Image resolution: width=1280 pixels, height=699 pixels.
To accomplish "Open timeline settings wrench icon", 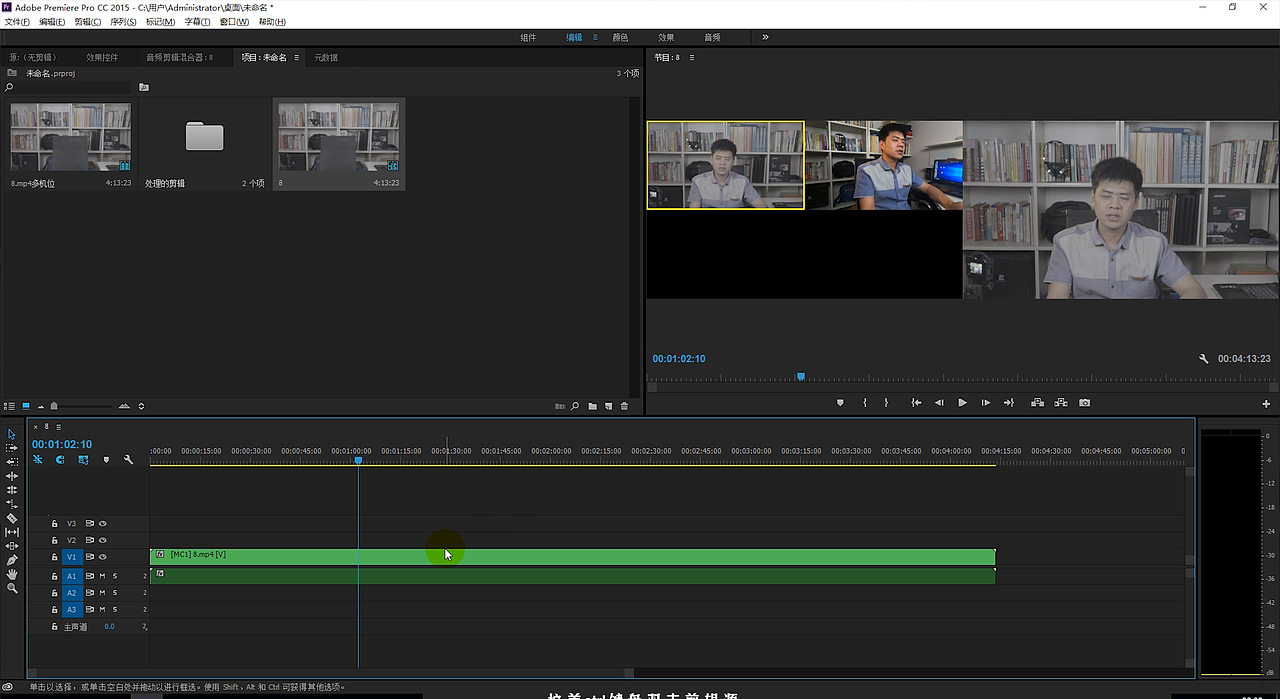I will (128, 460).
